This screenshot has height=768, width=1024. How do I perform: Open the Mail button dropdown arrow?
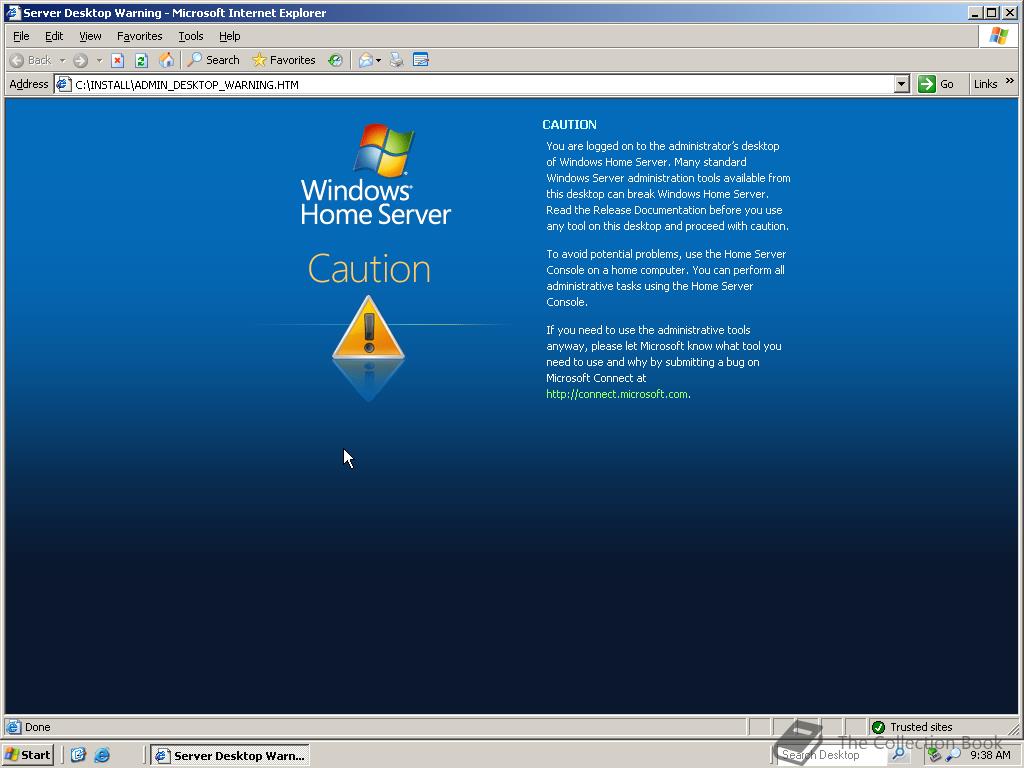[x=379, y=60]
